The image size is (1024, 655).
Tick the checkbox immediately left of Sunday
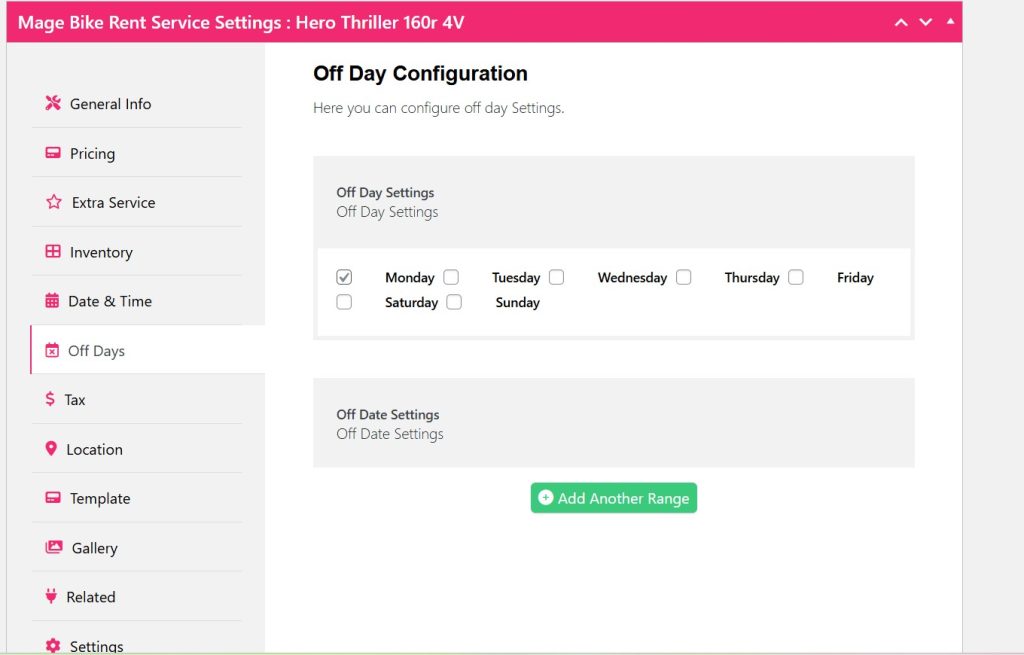click(x=454, y=302)
